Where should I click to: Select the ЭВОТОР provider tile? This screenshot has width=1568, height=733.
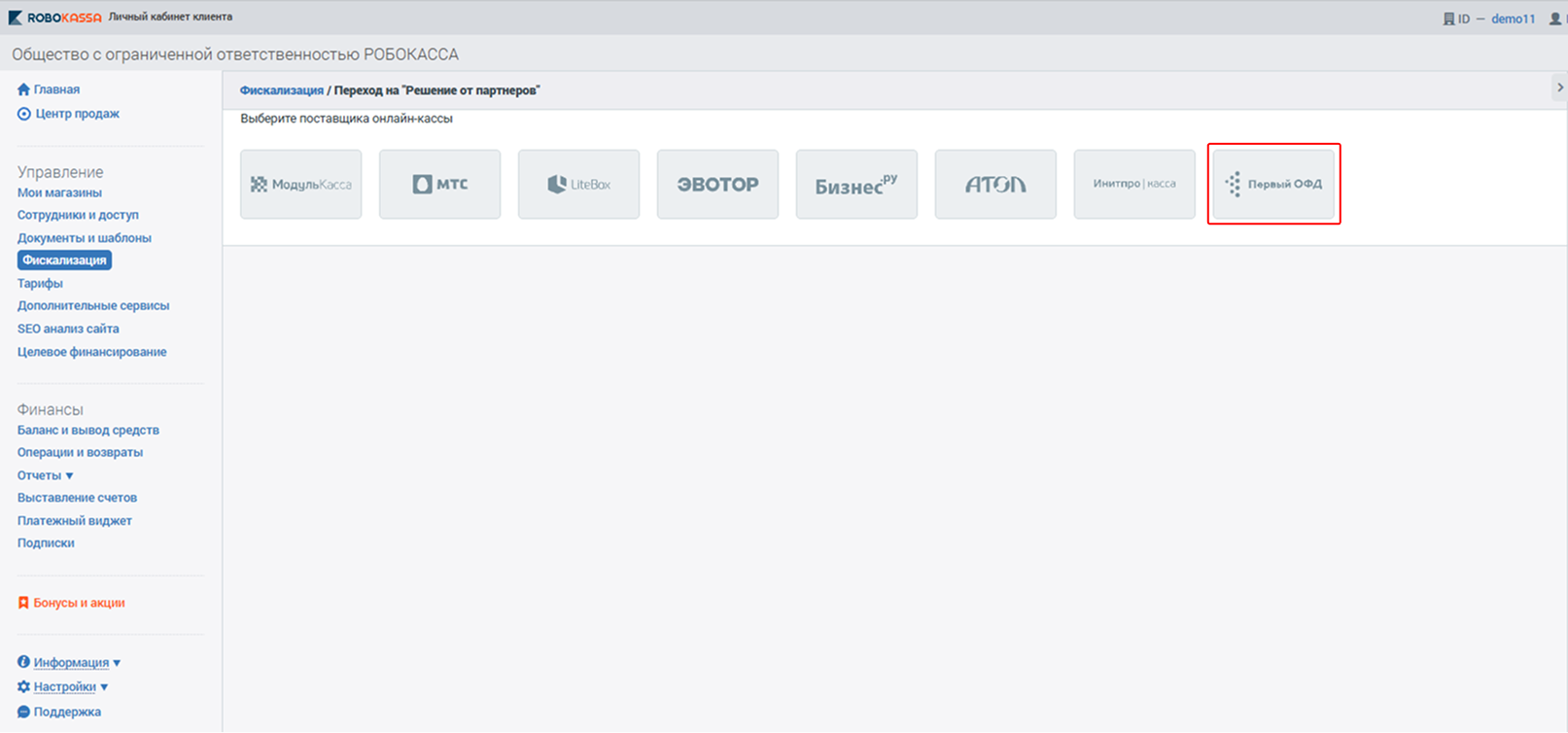click(718, 184)
